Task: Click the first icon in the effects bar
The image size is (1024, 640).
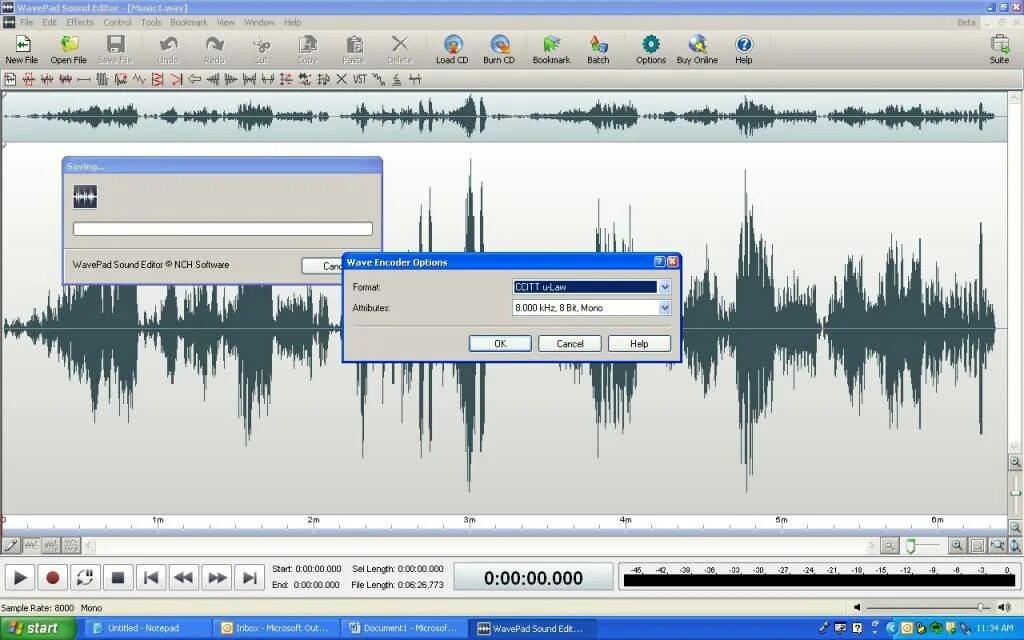Action: 10,80
